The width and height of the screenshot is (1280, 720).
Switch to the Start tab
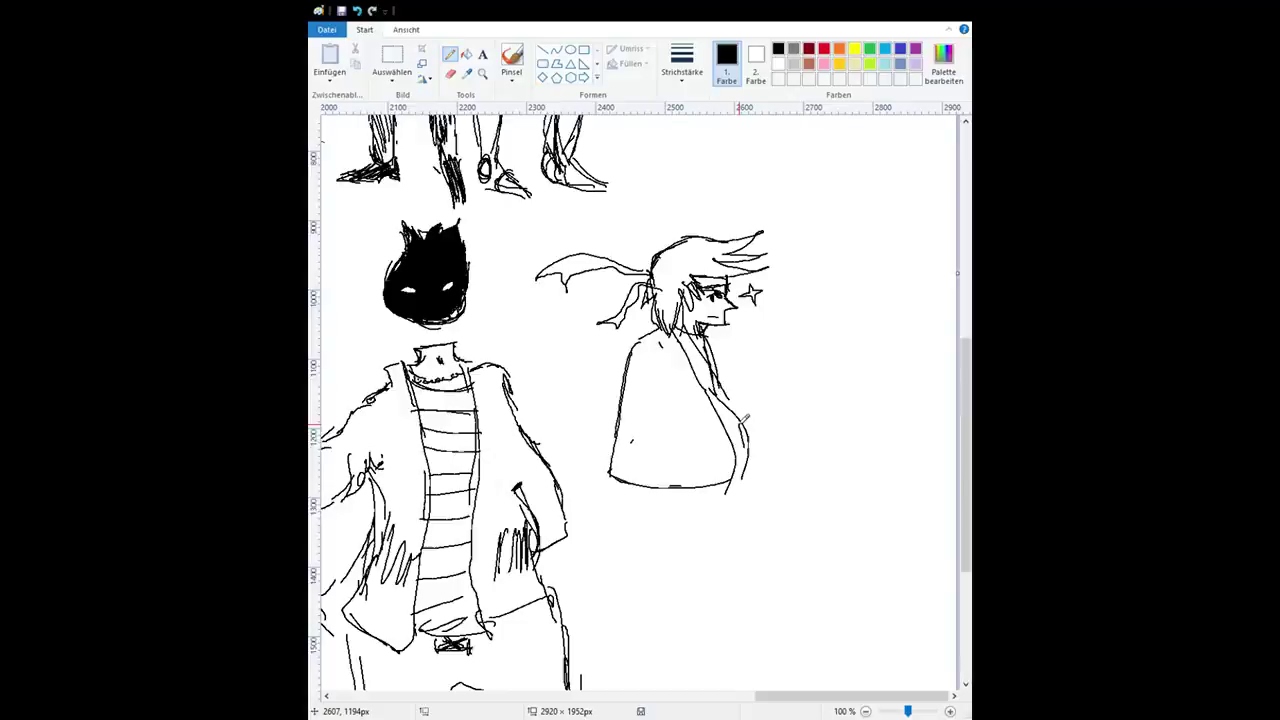[365, 29]
